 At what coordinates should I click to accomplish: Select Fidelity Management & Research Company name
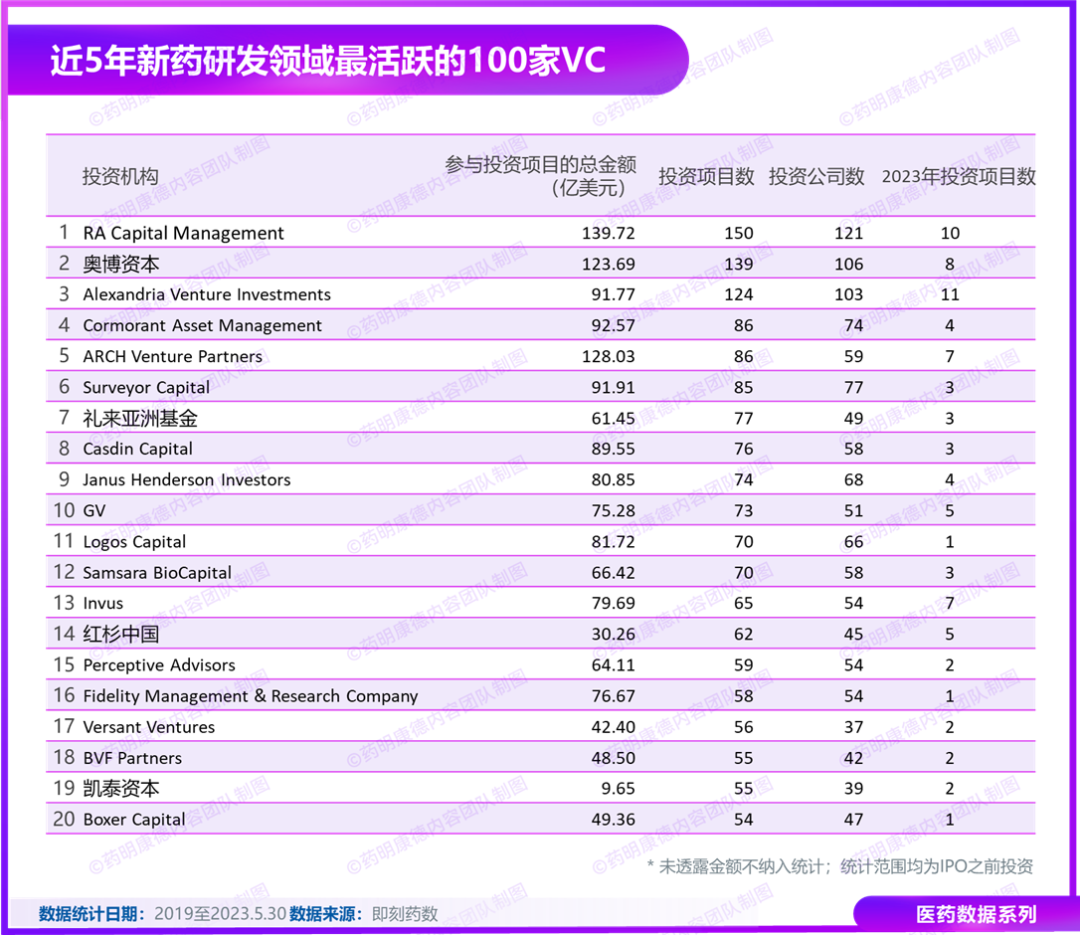250,696
